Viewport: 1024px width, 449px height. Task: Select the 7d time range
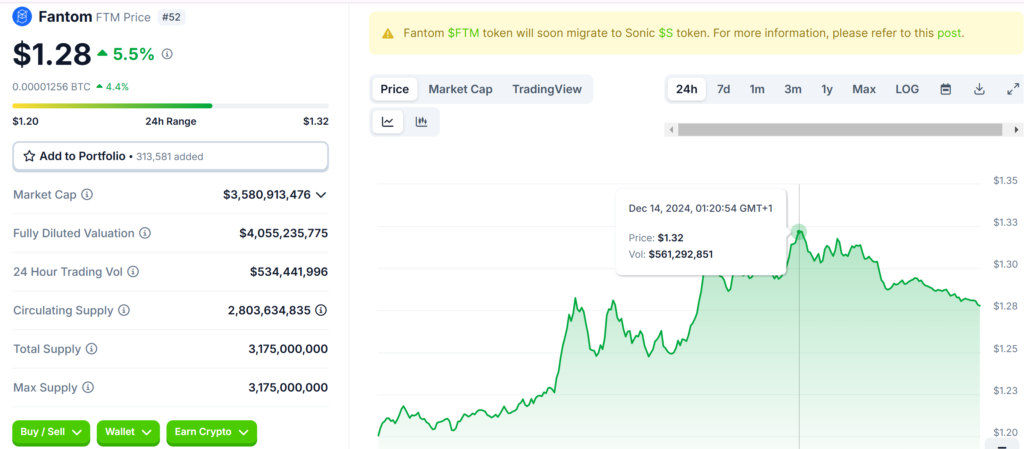pyautogui.click(x=723, y=89)
